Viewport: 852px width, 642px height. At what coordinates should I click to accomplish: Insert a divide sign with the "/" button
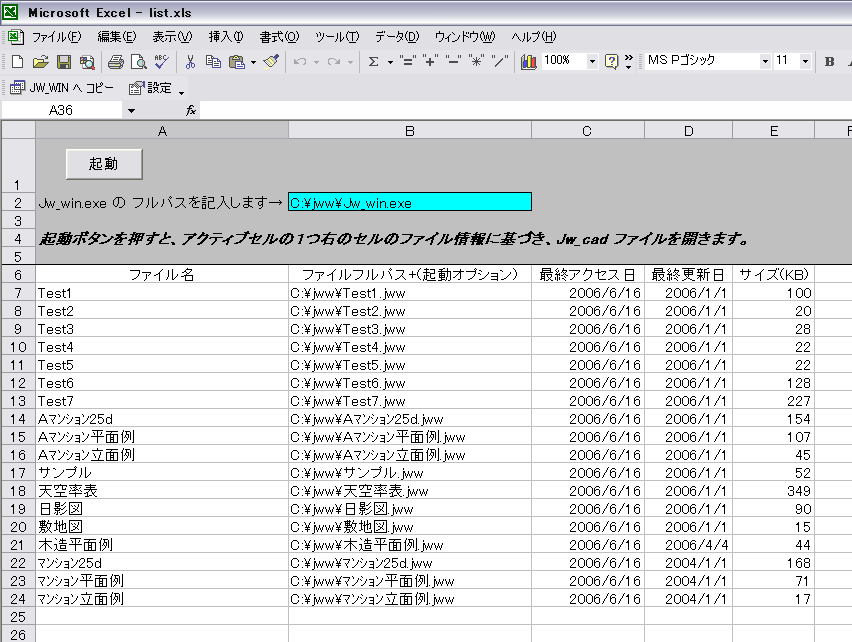pyautogui.click(x=500, y=61)
